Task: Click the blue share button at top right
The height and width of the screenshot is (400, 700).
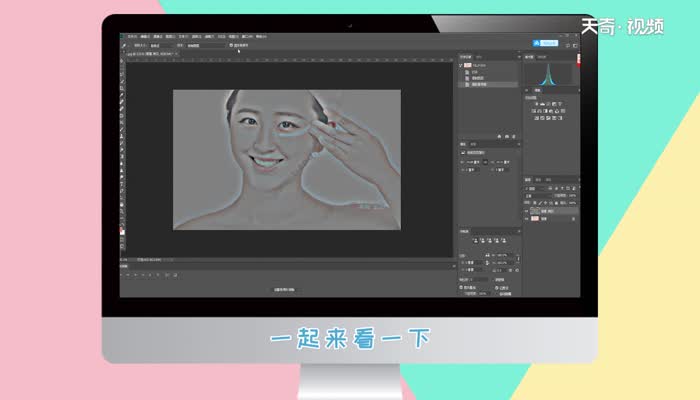Action: [548, 43]
